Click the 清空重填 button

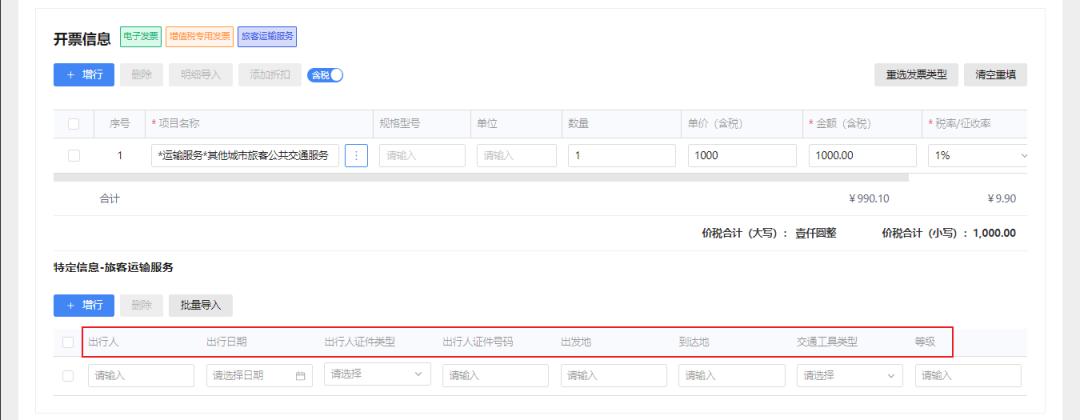click(995, 75)
